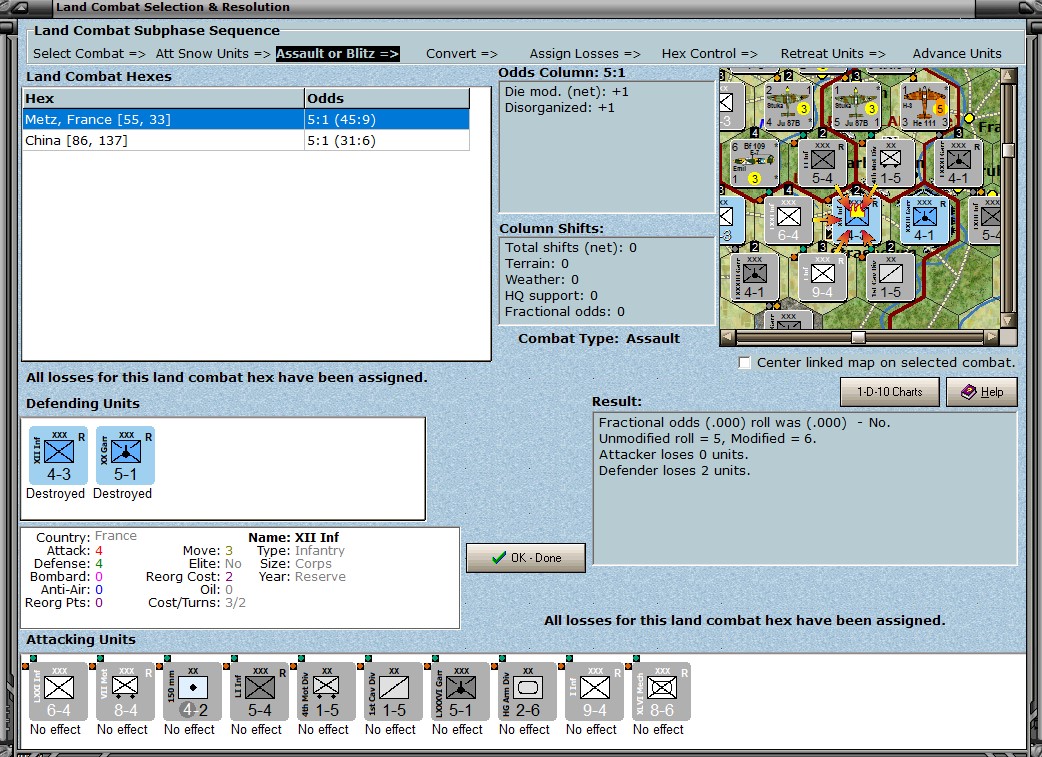Select the I Inf 9-4 attacking unit
1042x757 pixels.
(x=595, y=691)
